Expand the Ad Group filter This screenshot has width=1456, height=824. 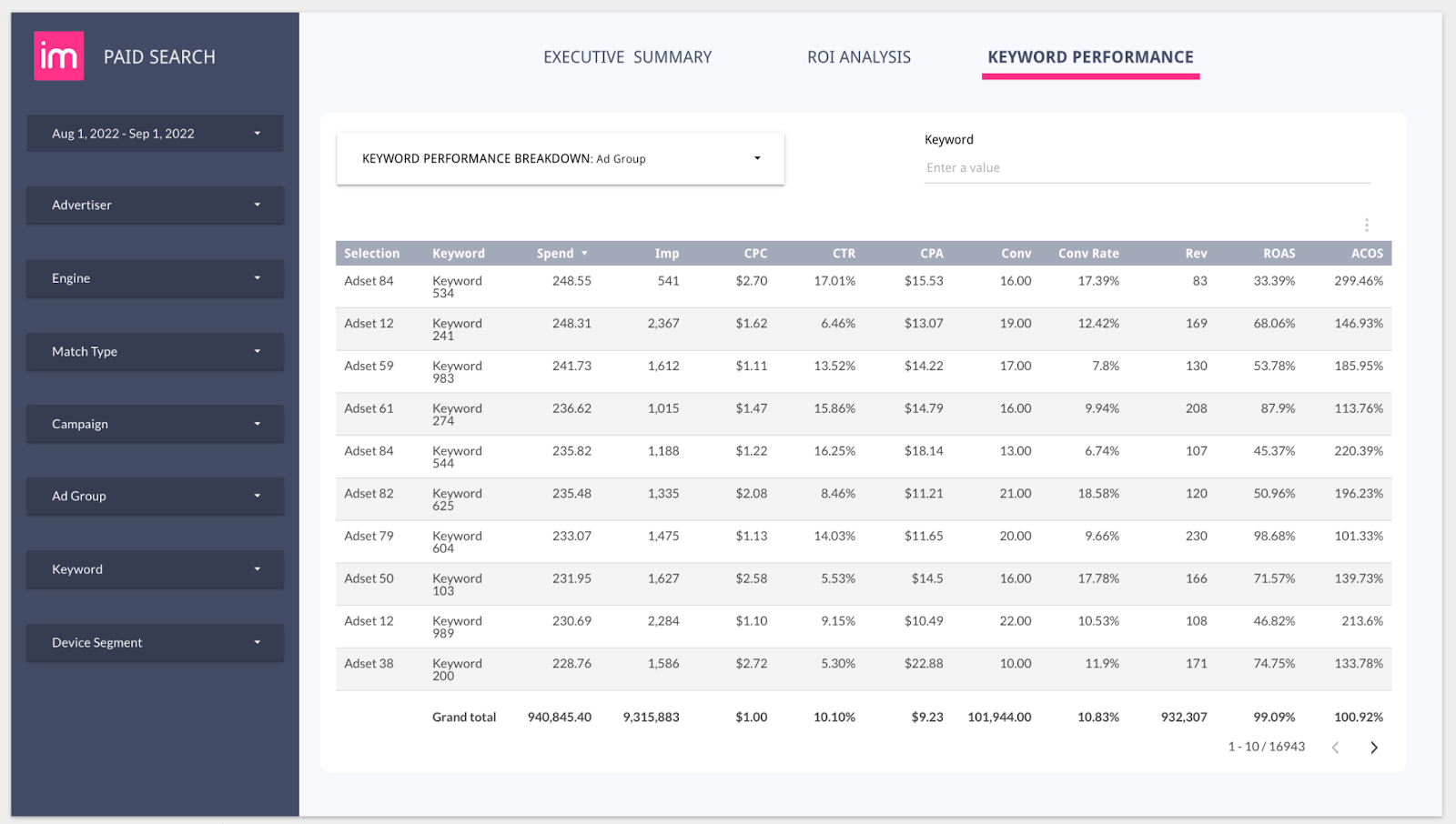pos(154,496)
